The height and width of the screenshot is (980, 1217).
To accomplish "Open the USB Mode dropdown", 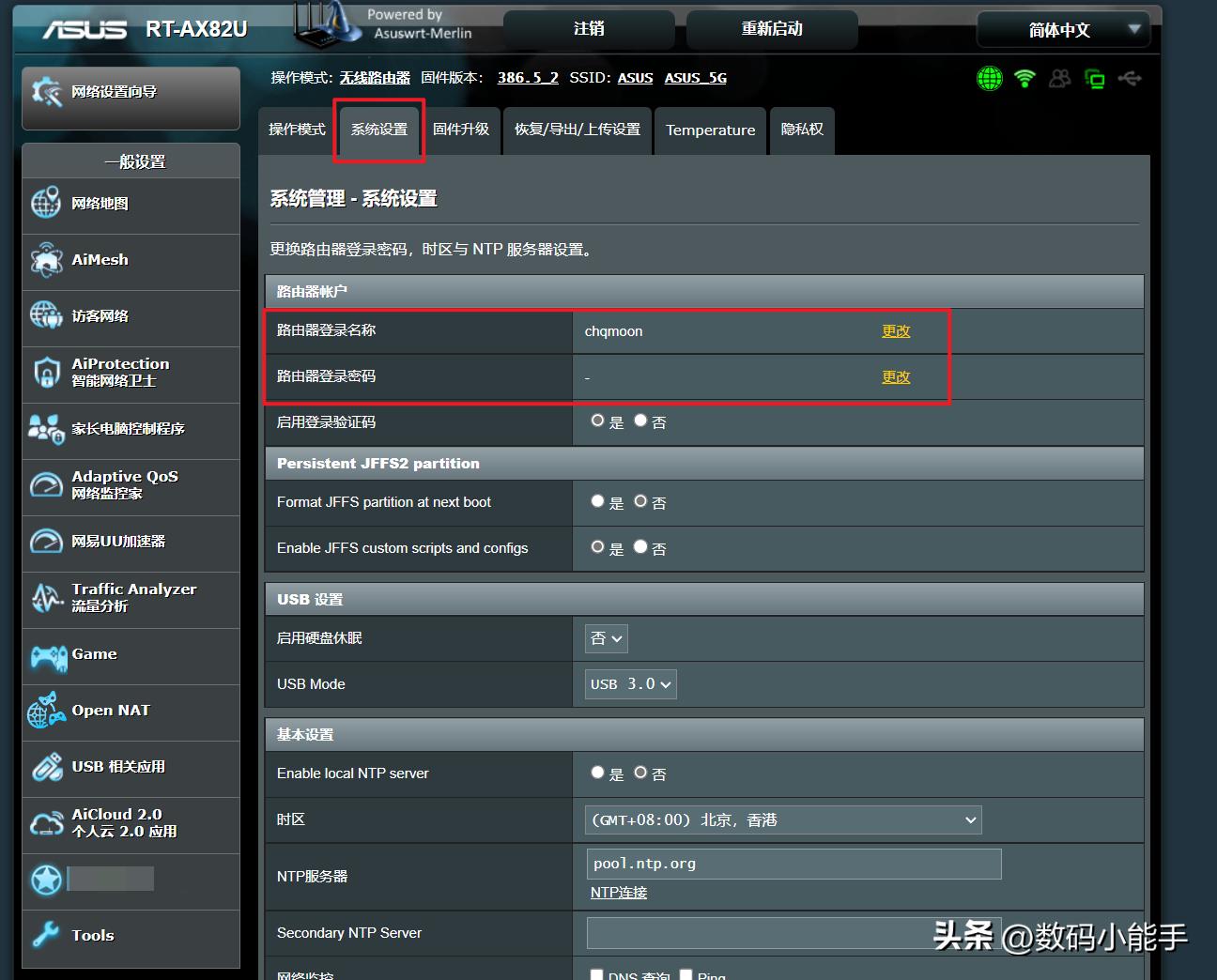I will click(630, 684).
